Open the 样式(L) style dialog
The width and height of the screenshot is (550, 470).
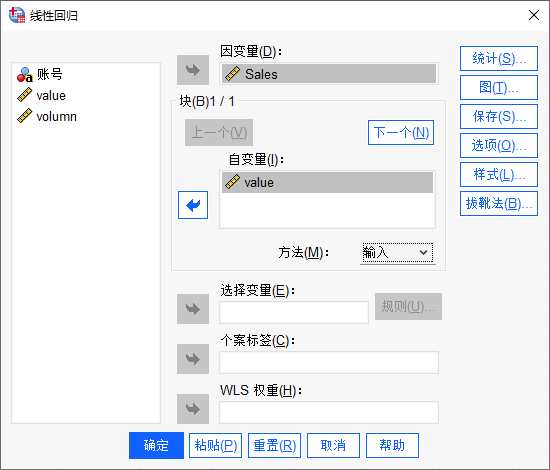point(499,175)
